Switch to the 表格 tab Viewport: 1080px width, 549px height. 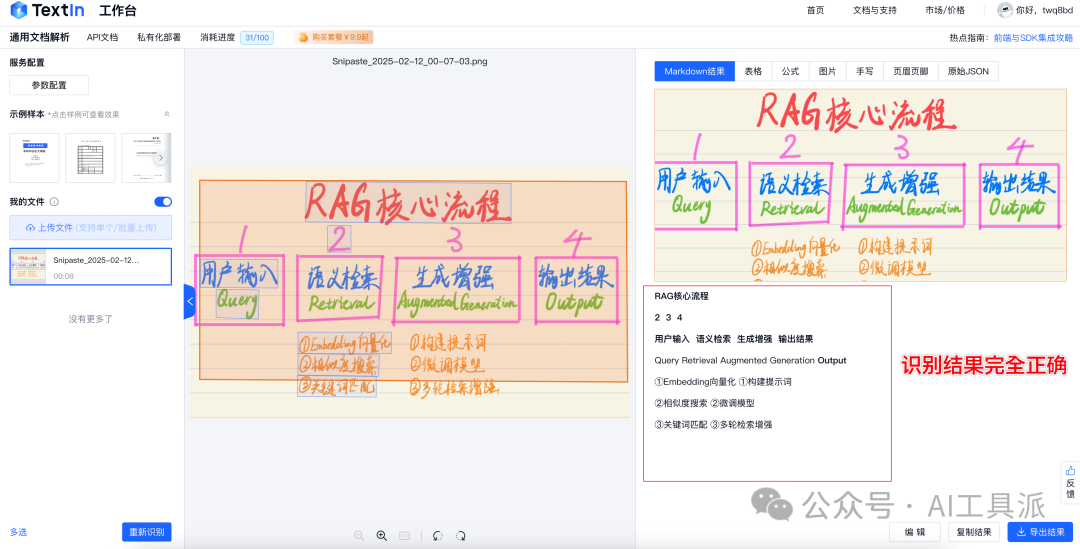tap(754, 72)
